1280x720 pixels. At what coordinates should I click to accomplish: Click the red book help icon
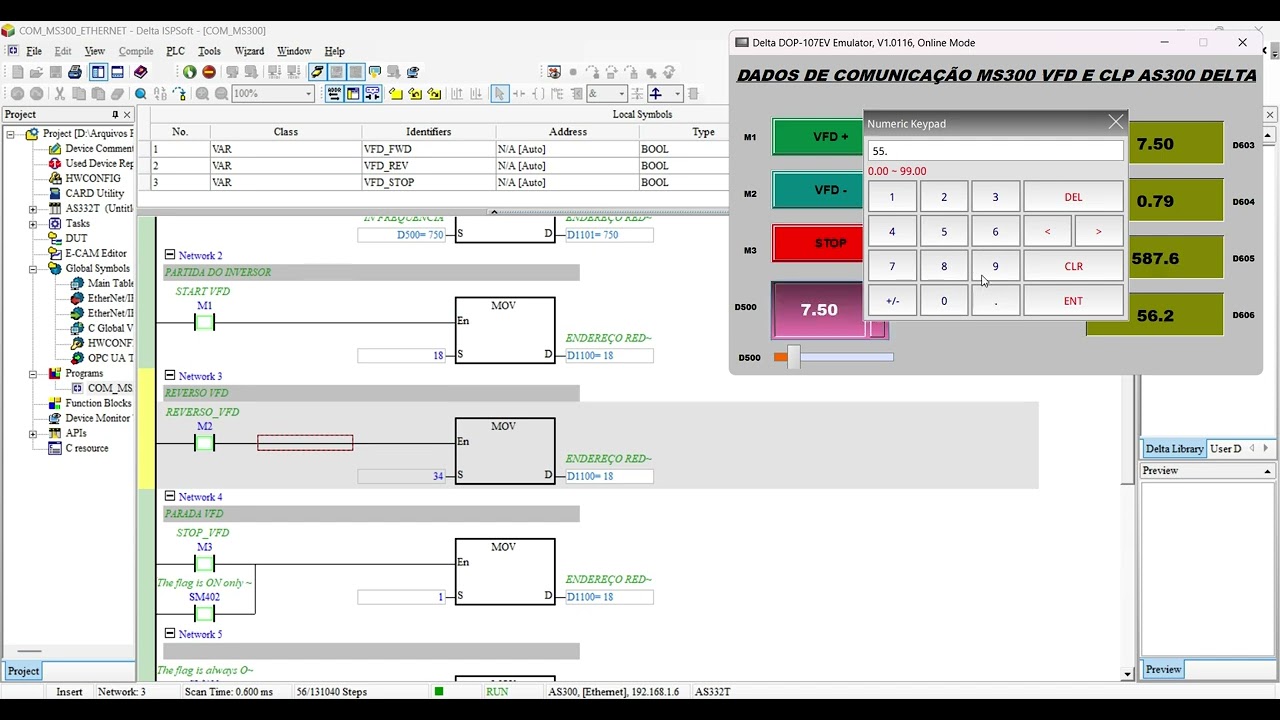pos(141,72)
